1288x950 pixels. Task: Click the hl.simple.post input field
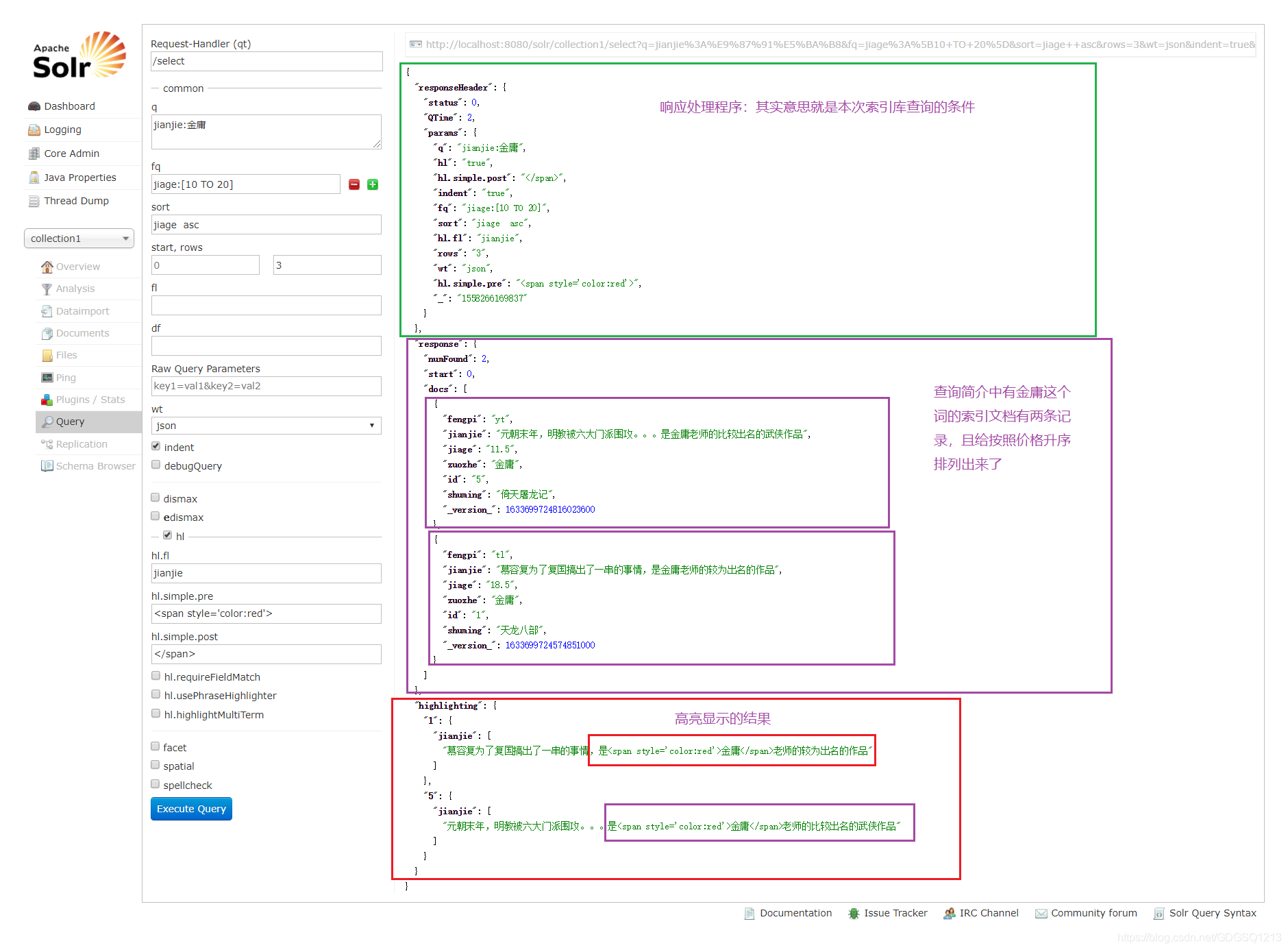tap(267, 654)
